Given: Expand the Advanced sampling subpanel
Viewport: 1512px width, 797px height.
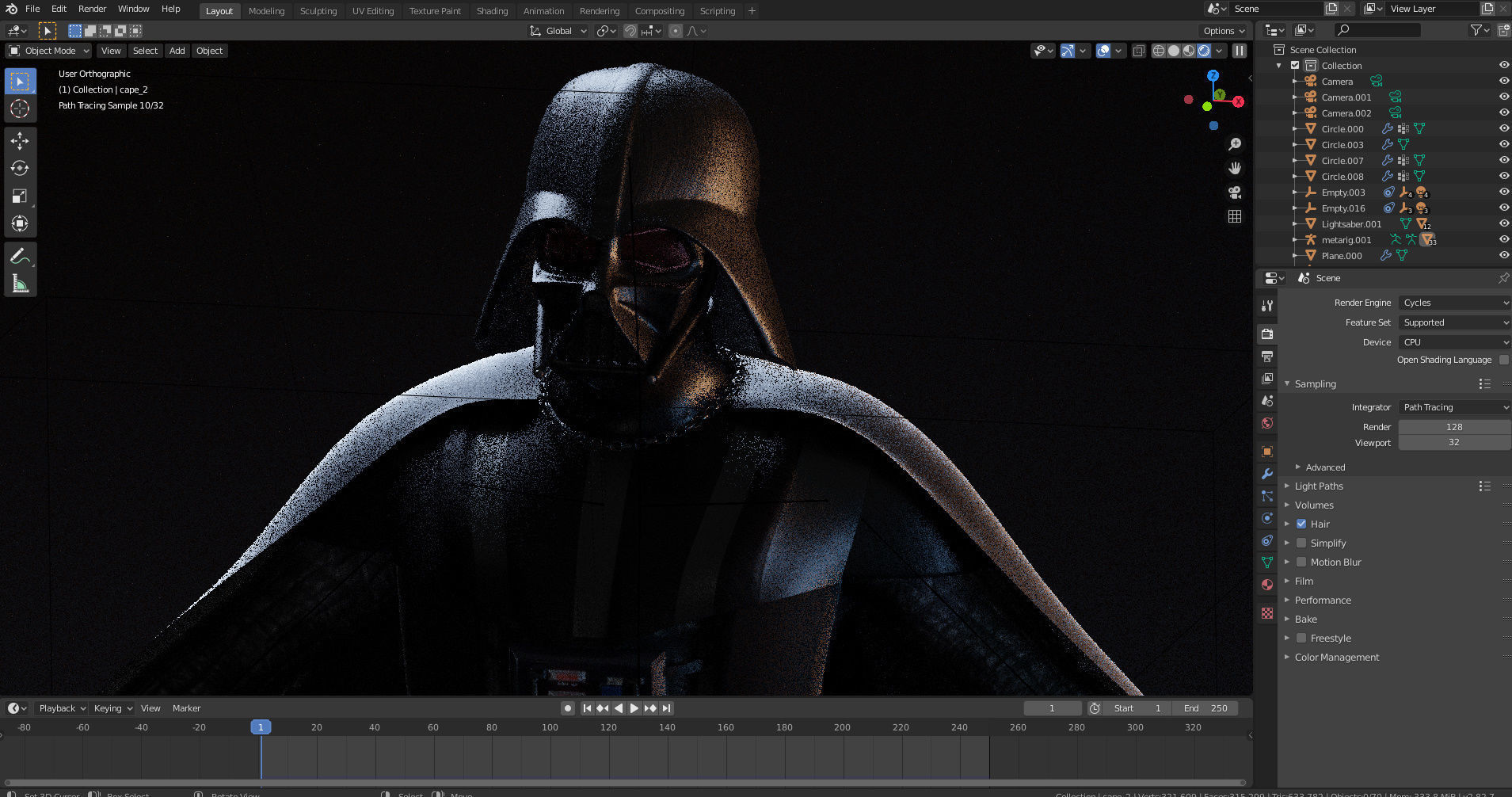Looking at the screenshot, I should click(1324, 467).
